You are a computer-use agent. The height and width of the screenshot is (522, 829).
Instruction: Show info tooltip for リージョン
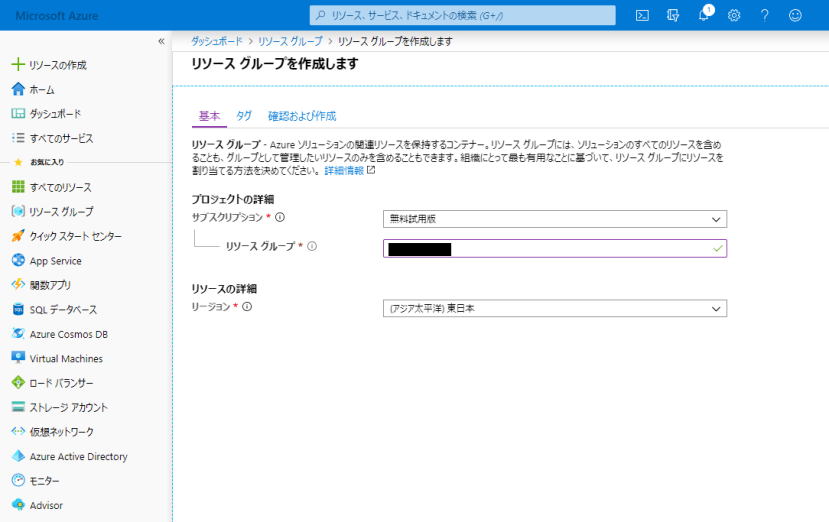(x=247, y=306)
